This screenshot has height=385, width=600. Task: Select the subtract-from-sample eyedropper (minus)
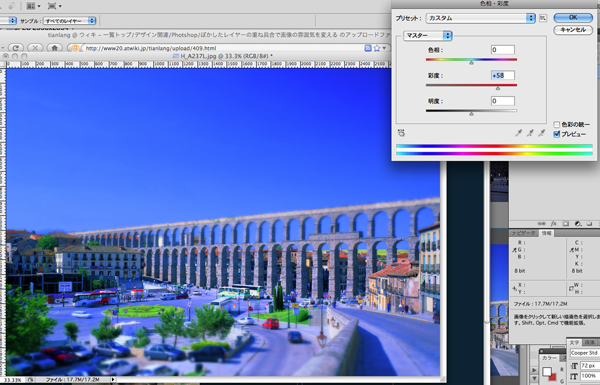pos(542,133)
